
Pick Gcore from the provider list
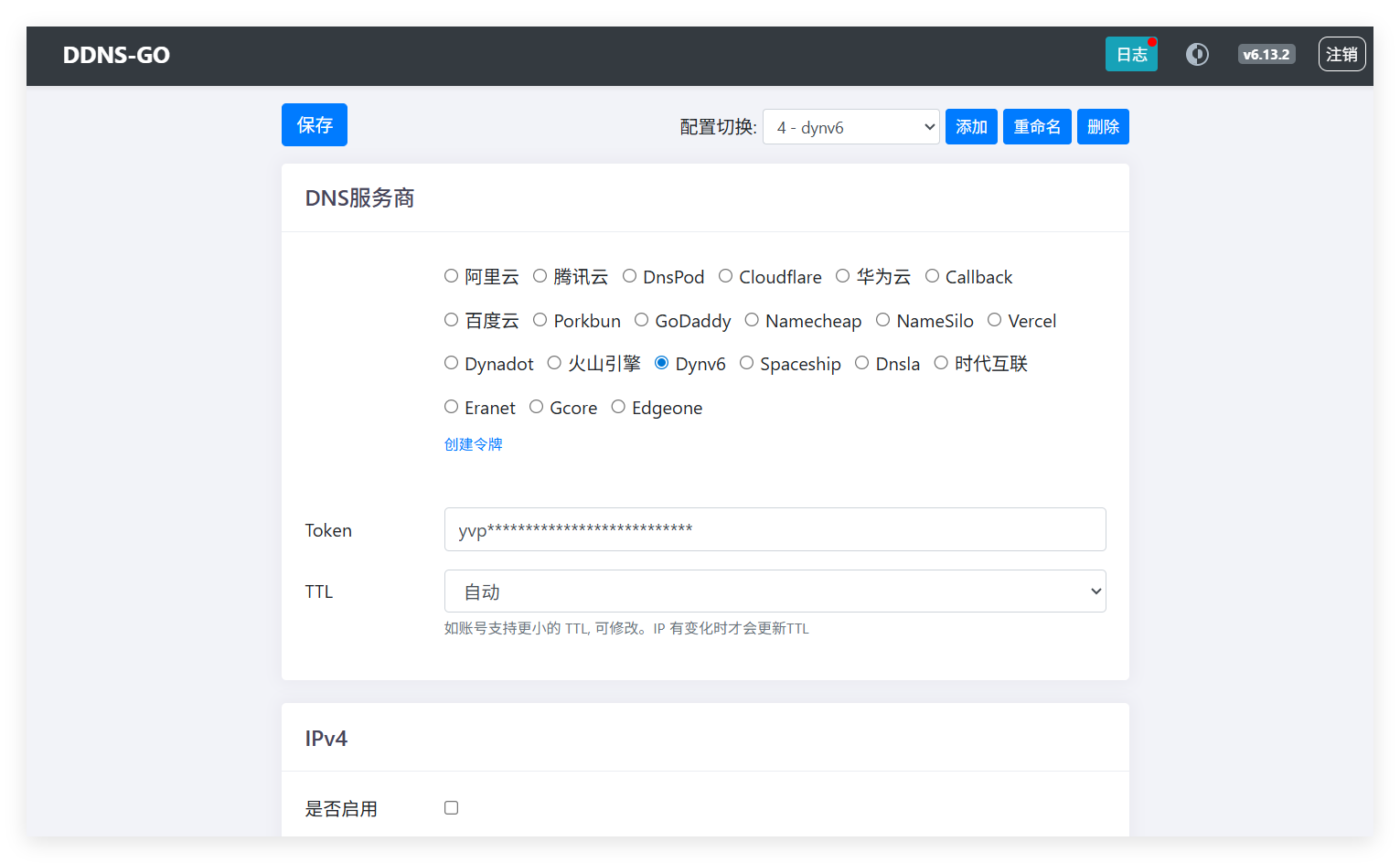[536, 407]
